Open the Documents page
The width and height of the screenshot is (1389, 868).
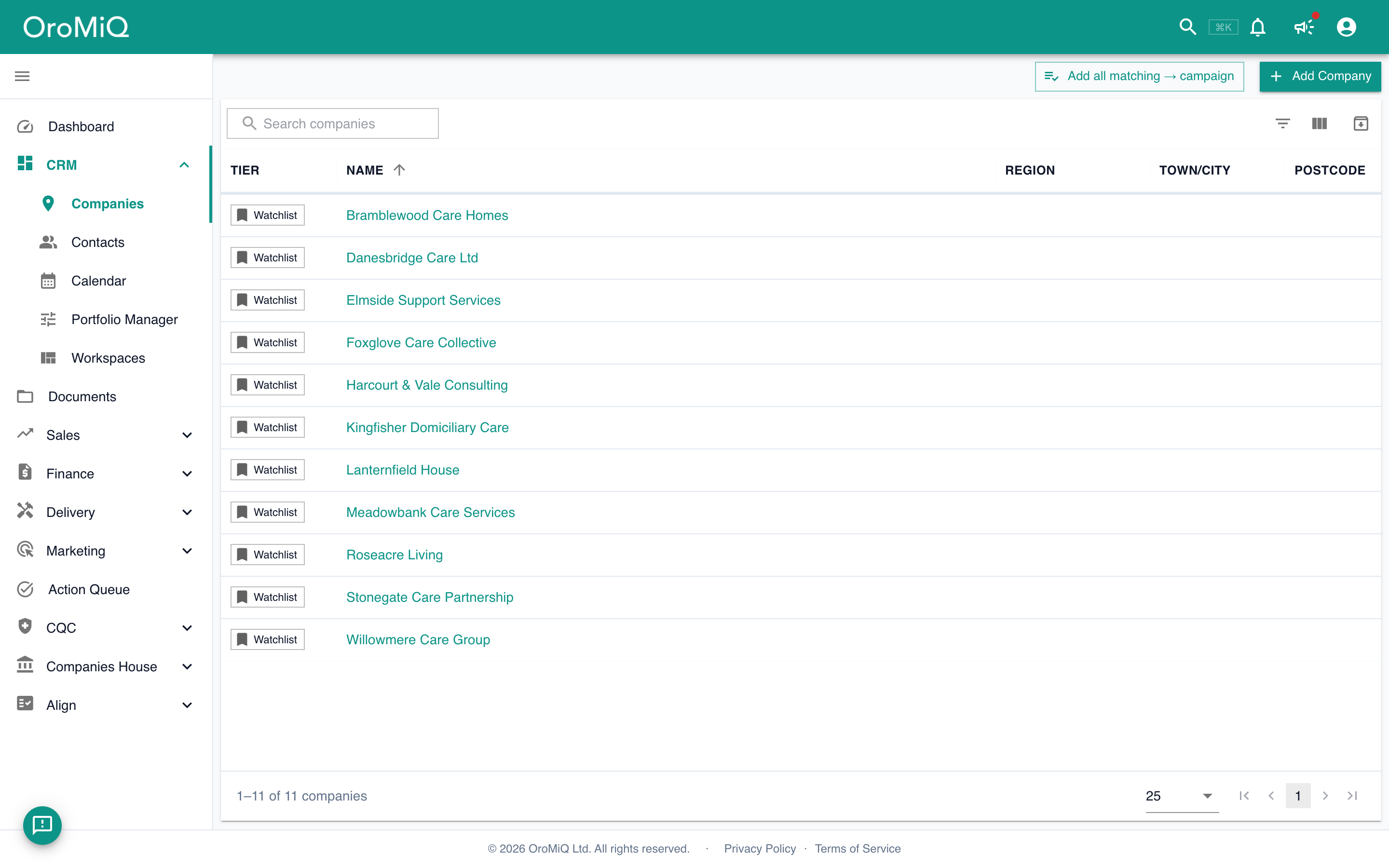[82, 396]
